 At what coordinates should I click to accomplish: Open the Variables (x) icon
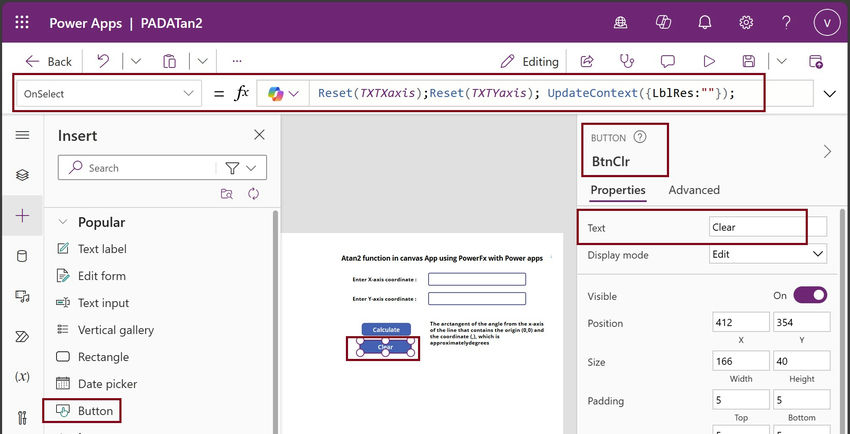(22, 377)
